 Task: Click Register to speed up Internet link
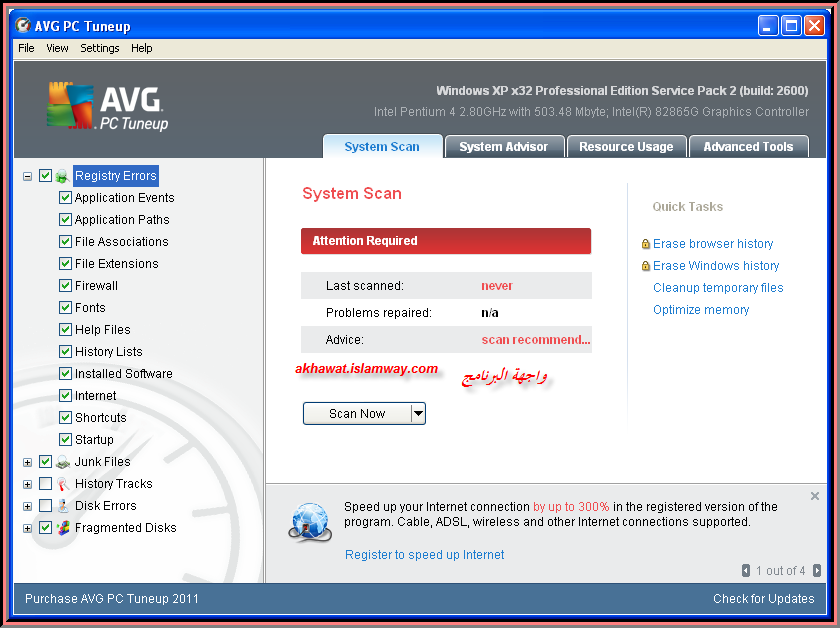click(424, 555)
